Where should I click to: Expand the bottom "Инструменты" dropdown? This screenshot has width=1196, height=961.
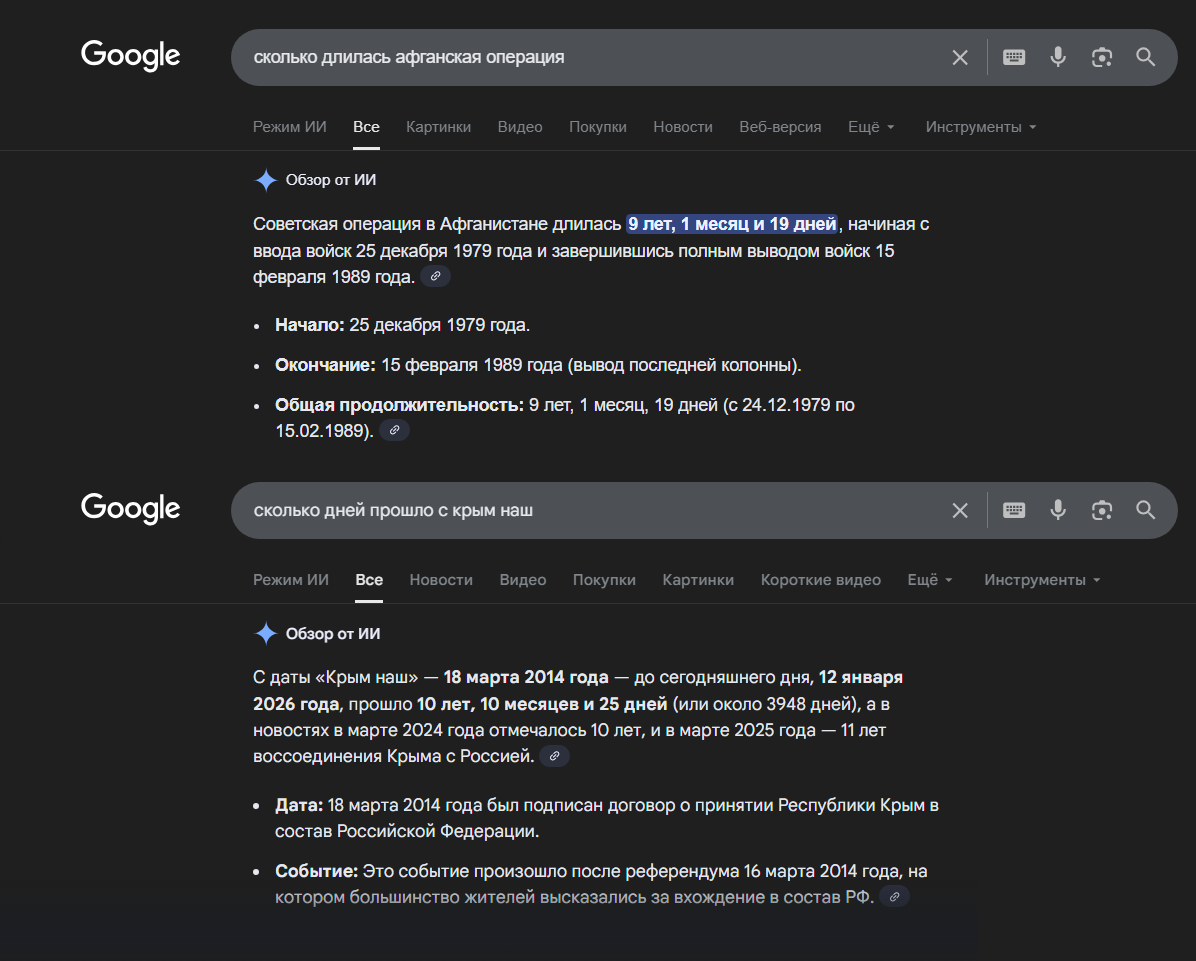coord(1042,580)
